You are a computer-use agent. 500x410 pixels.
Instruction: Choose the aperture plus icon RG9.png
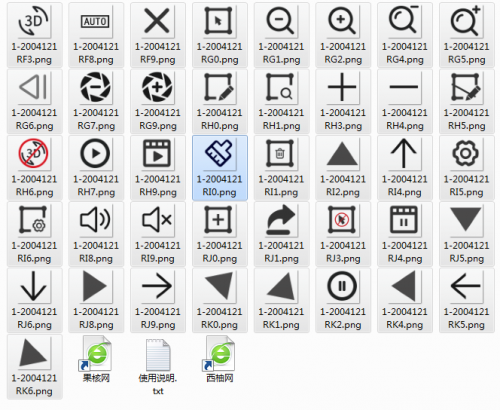pyautogui.click(x=158, y=101)
